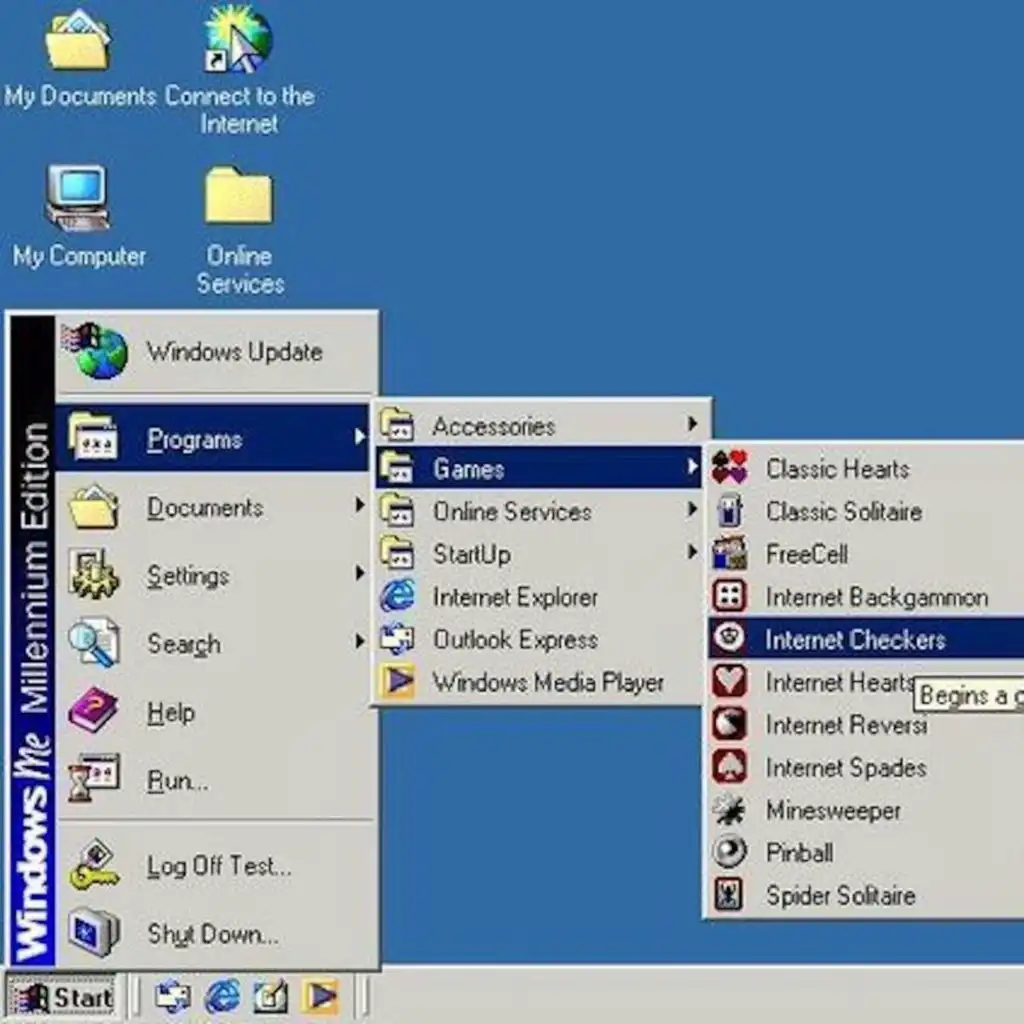Viewport: 1024px width, 1024px height.
Task: Select Run... from the Start menu
Action: (x=214, y=780)
